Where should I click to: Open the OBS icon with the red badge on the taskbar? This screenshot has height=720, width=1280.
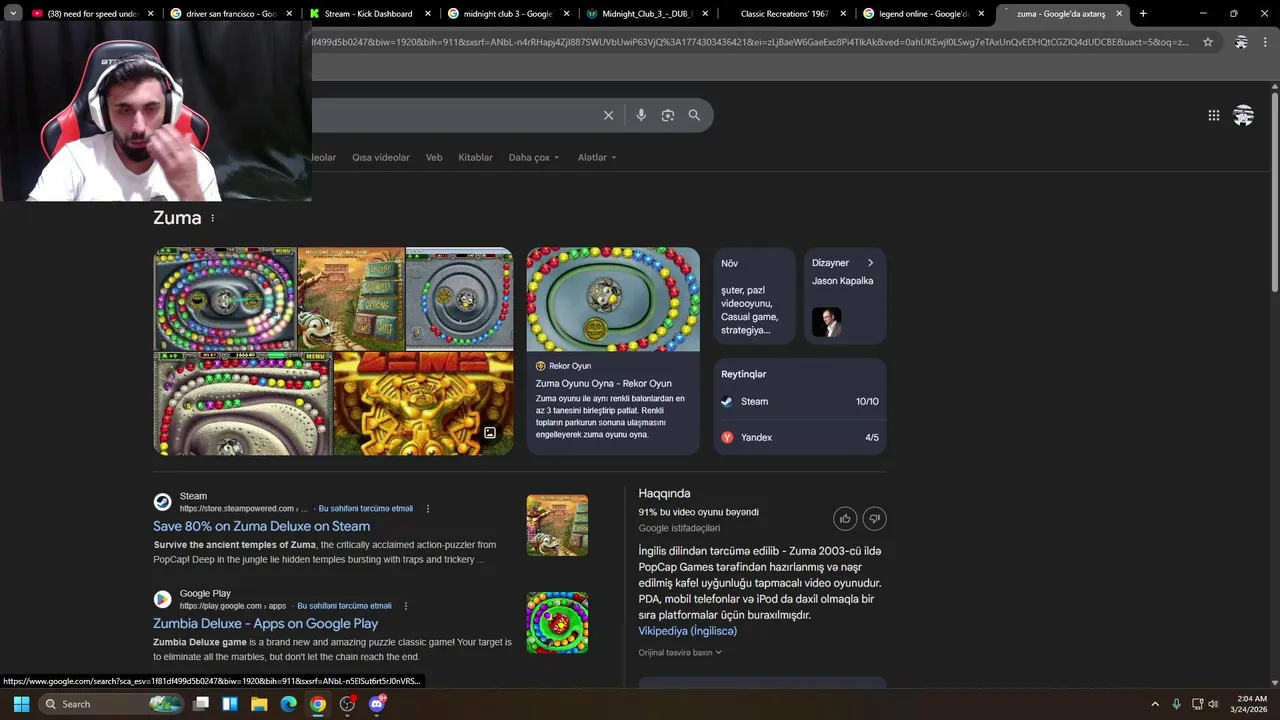pyautogui.click(x=347, y=704)
